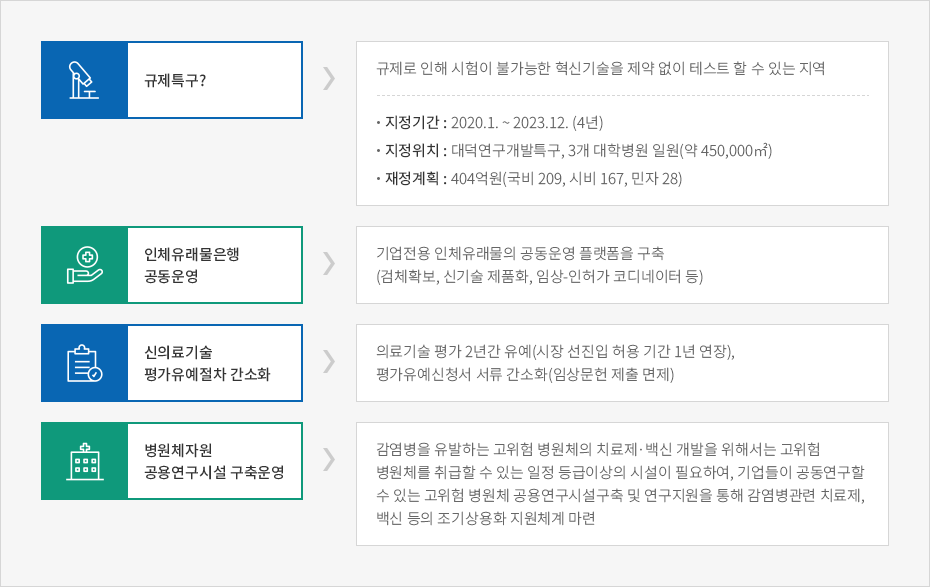Click the text 기업전용 인체유래물의 공동운영 플랫폼을 구축
Viewport: 930px width, 587px height.
(520, 254)
